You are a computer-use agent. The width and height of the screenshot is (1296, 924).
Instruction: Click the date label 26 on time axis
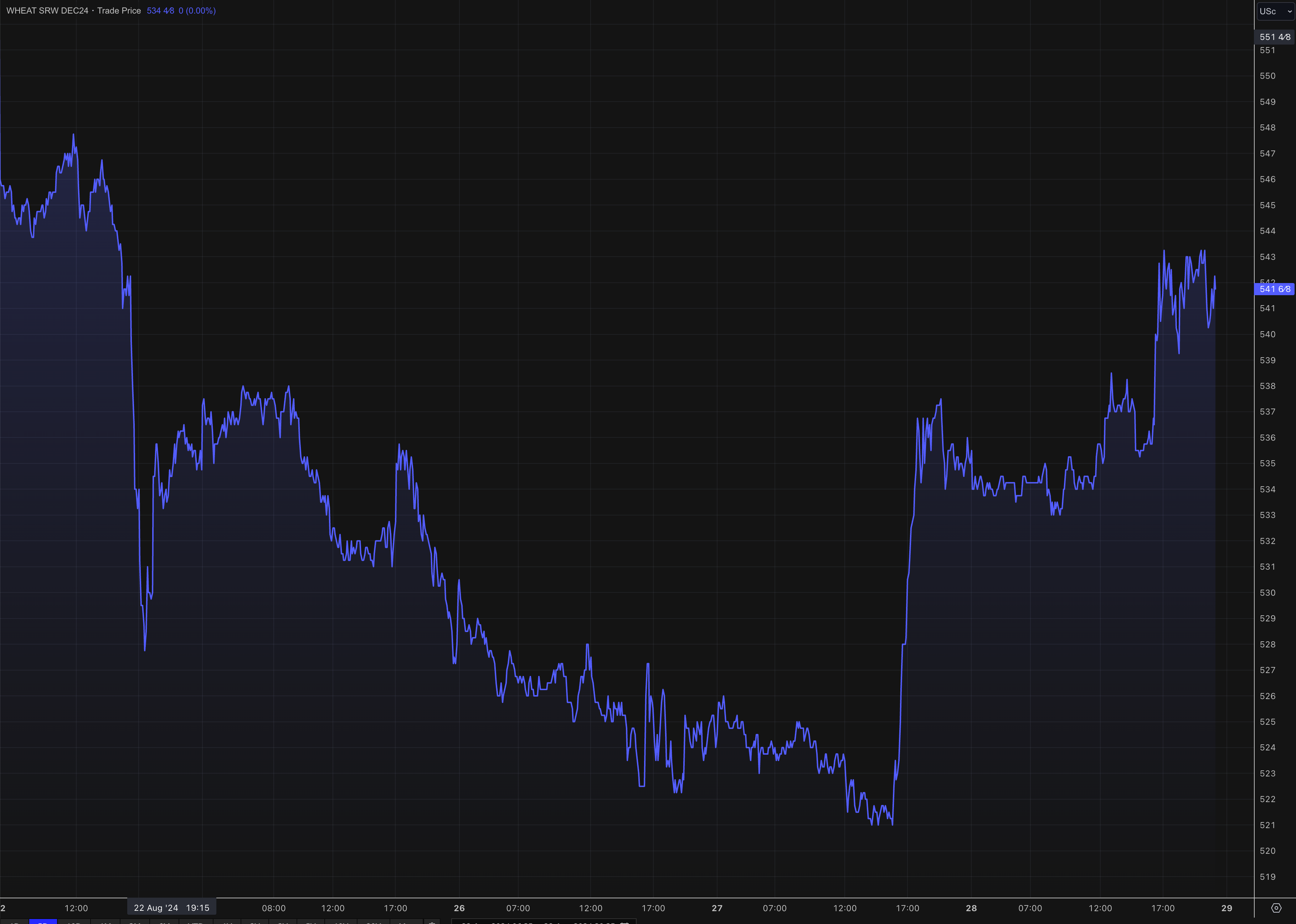point(459,908)
